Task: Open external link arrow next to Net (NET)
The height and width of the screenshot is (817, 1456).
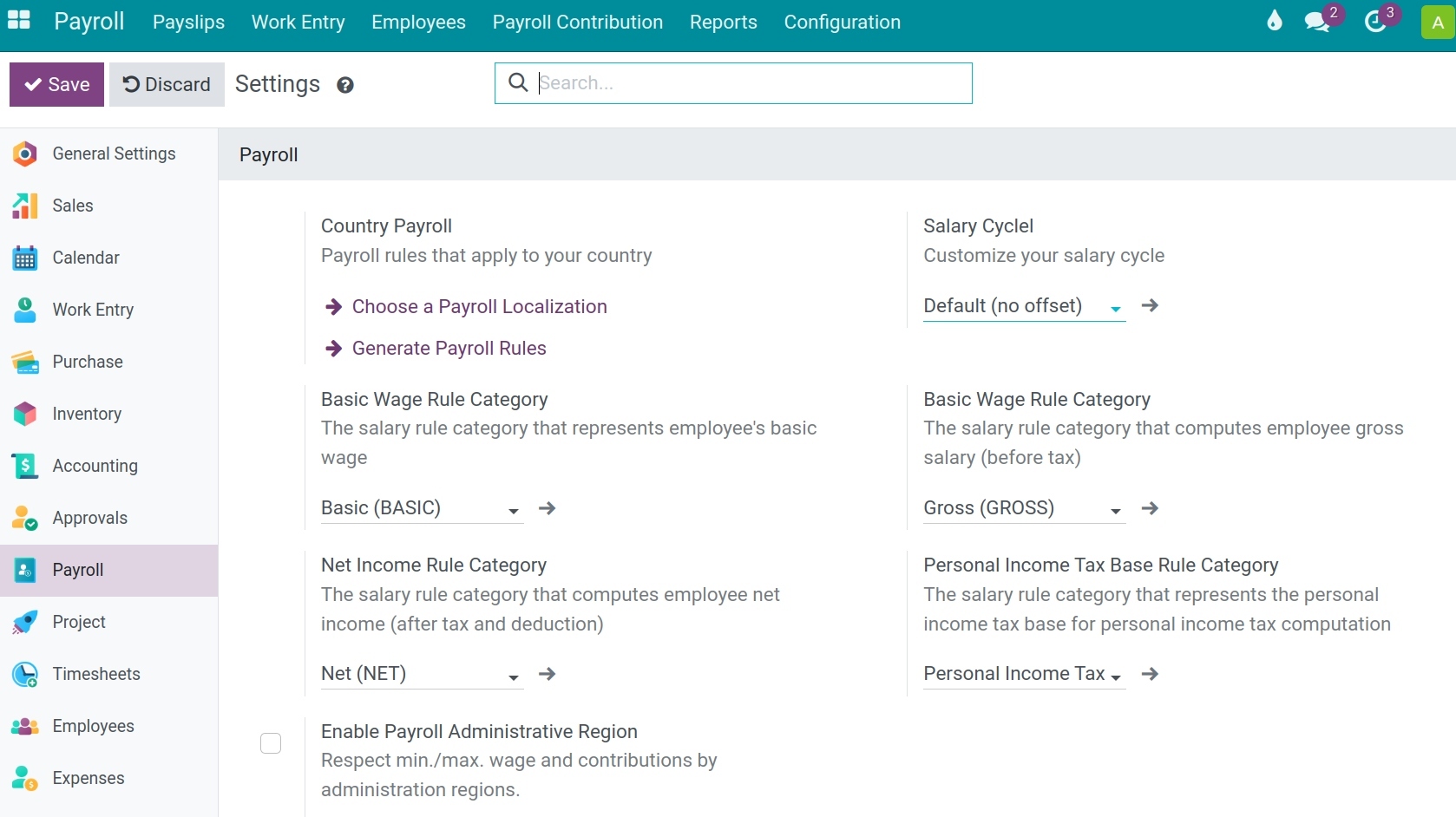Action: coord(547,674)
